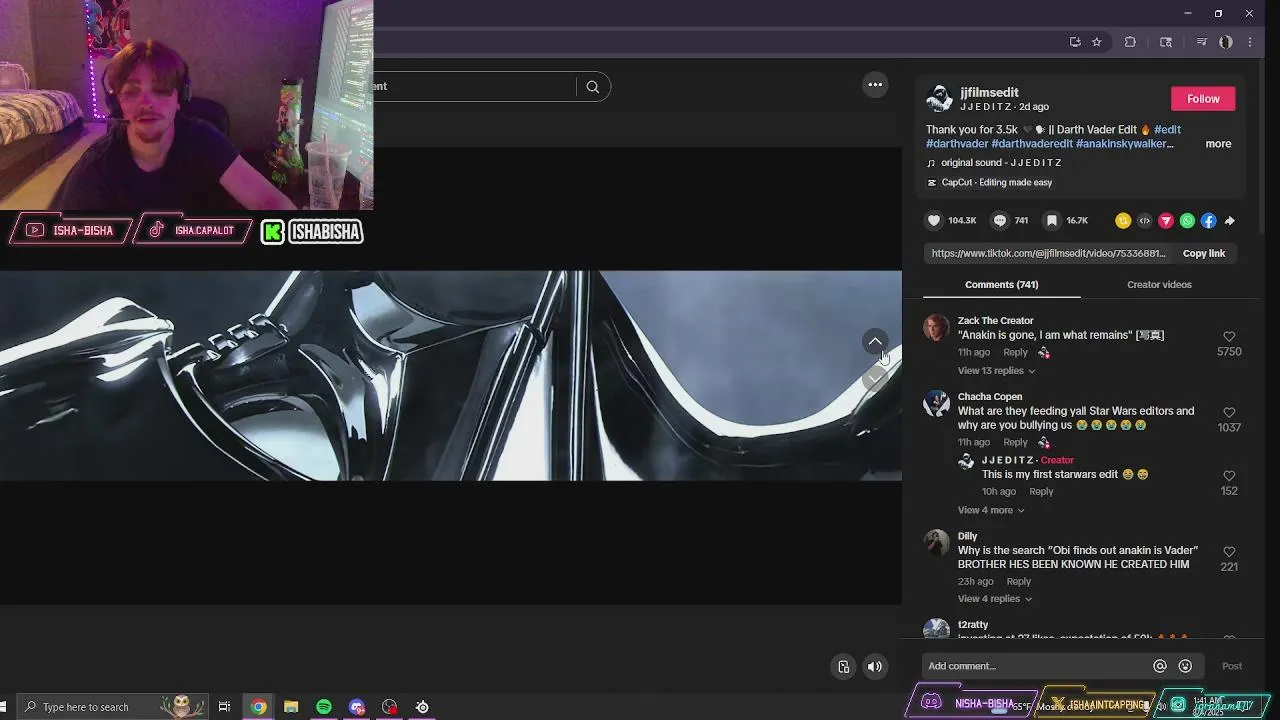Viewport: 1280px width, 720px height.
Task: Reply to Chacha Copen's comment
Action: pyautogui.click(x=1015, y=442)
